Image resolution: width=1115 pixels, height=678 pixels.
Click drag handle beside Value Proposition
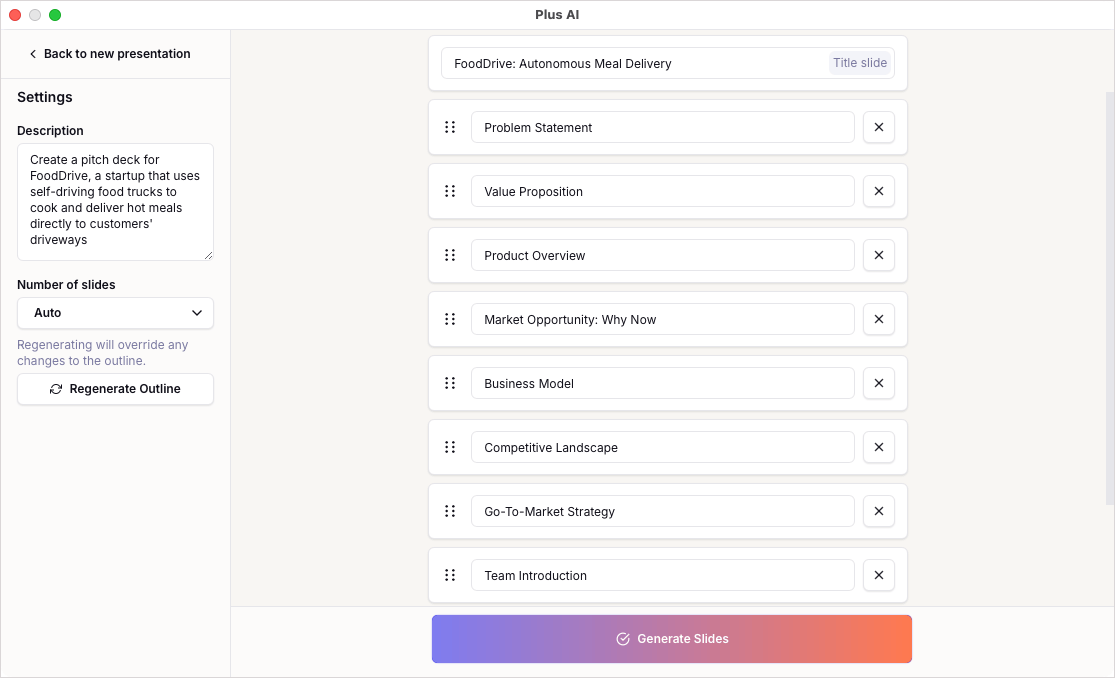pyautogui.click(x=450, y=191)
